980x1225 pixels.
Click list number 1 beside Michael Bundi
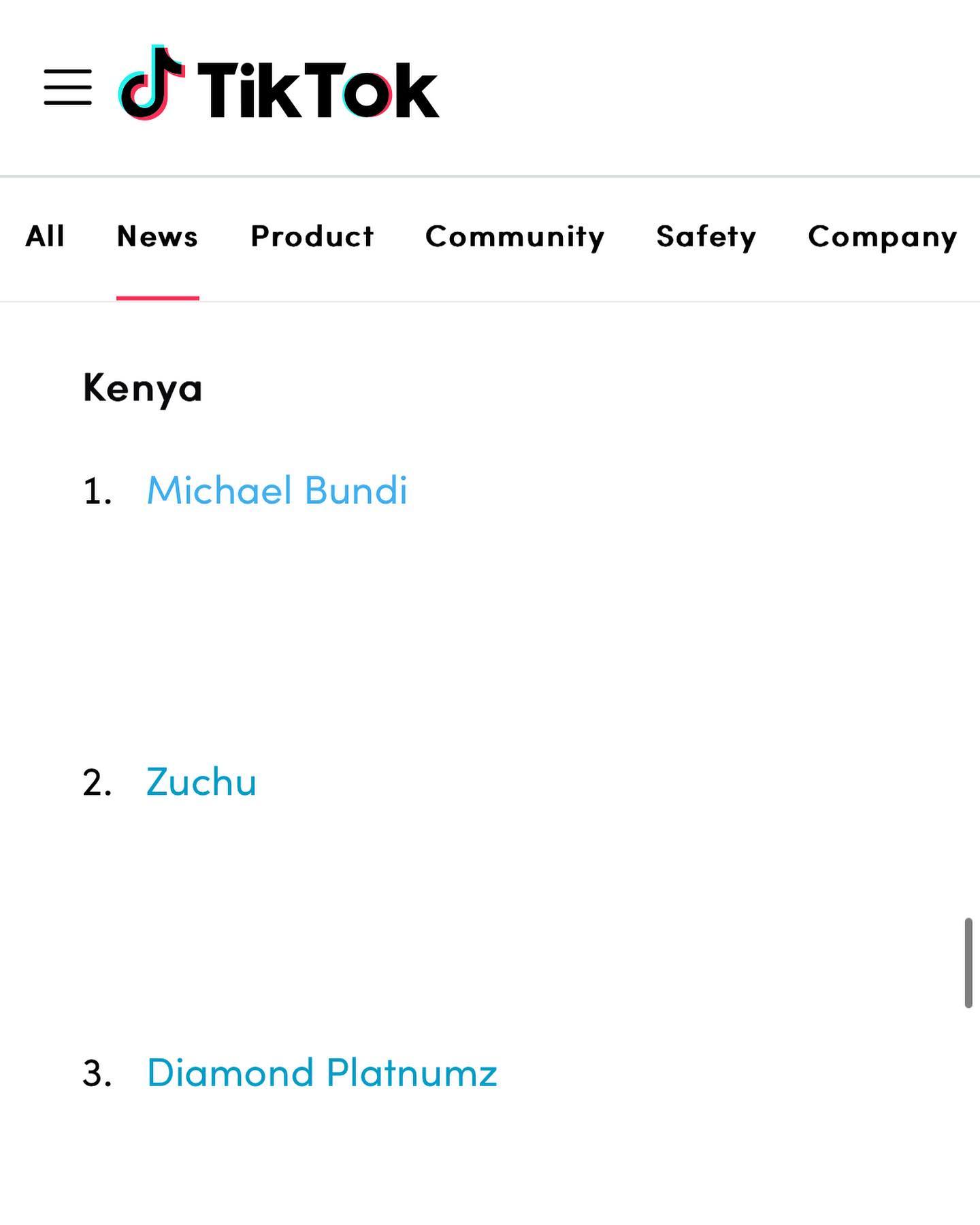pos(97,491)
